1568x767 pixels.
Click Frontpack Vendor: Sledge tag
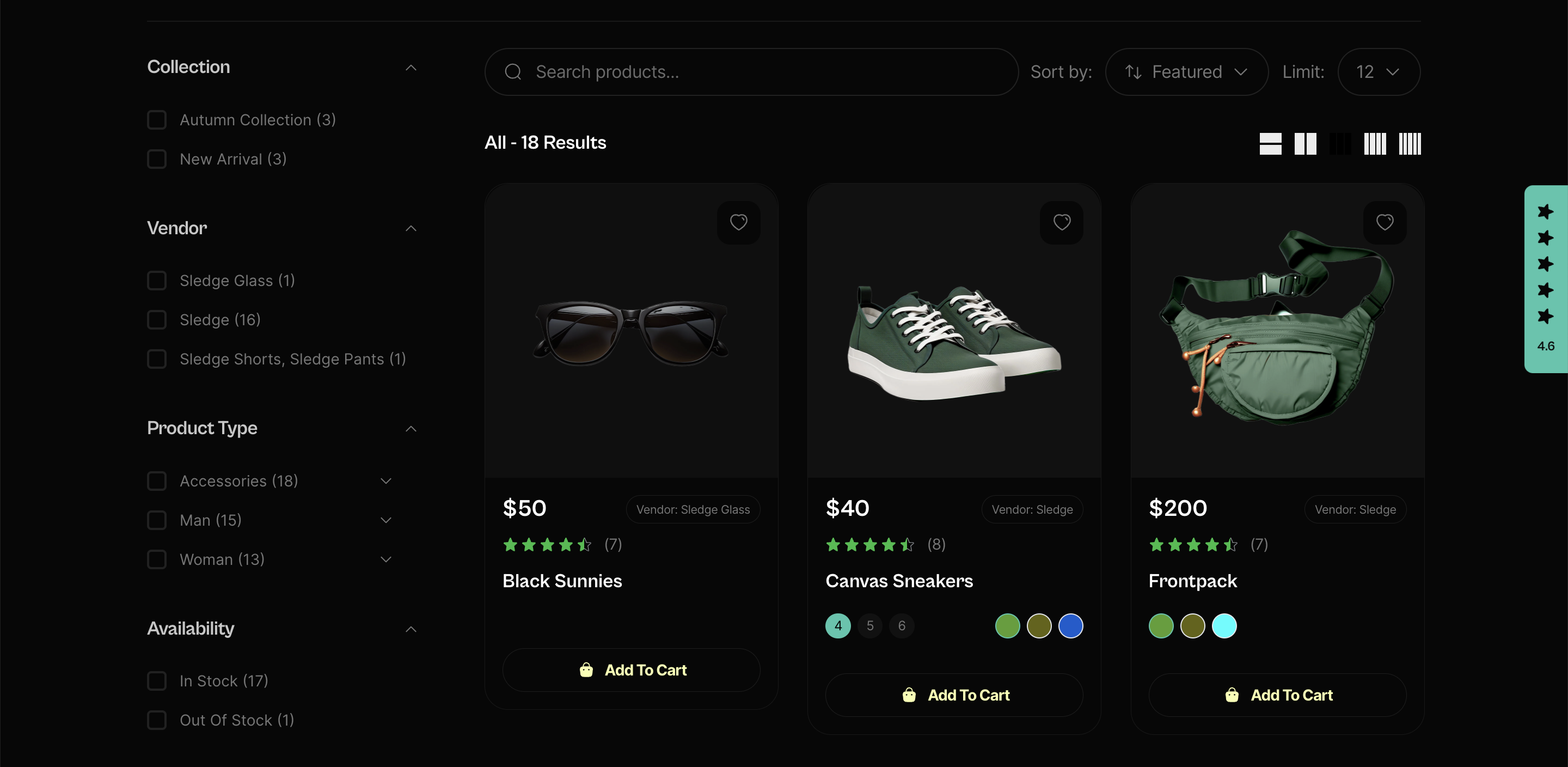click(x=1355, y=509)
